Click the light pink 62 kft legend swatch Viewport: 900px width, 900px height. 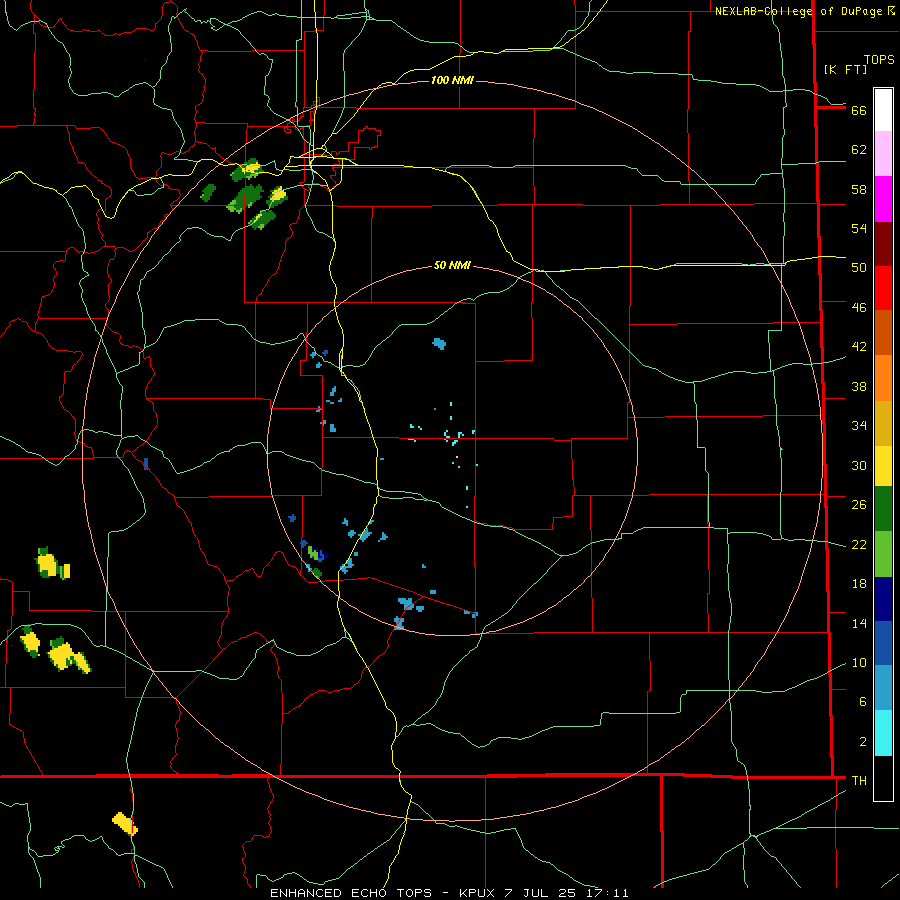pyautogui.click(x=883, y=153)
